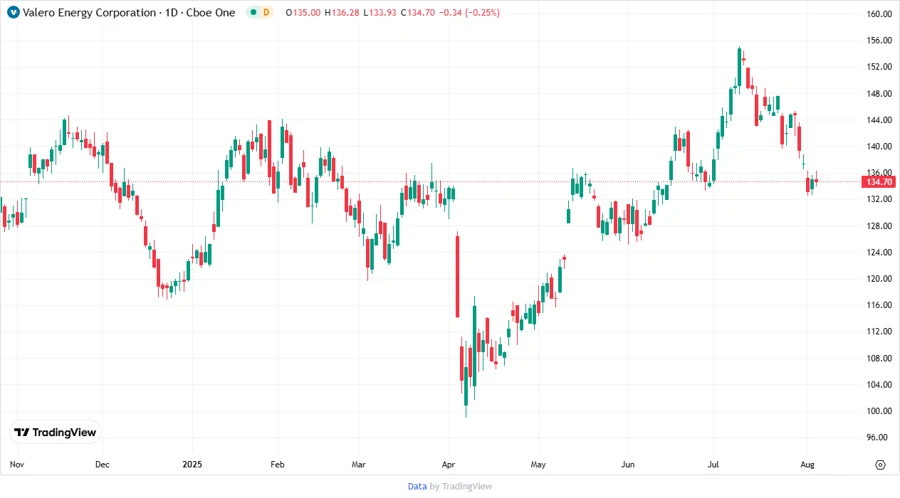This screenshot has height=498, width=900.
Task: Click the tall red early-April gap-down candle
Action: point(457,275)
